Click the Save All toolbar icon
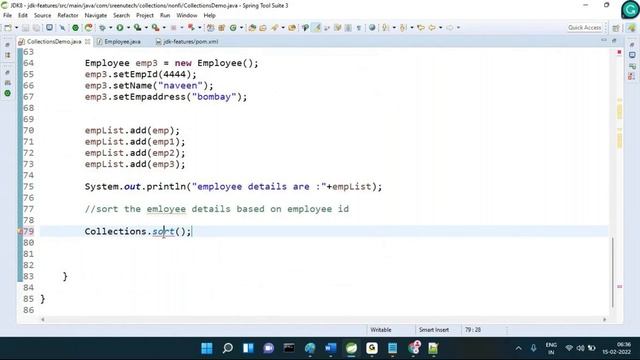640x360 pixels. point(36,28)
